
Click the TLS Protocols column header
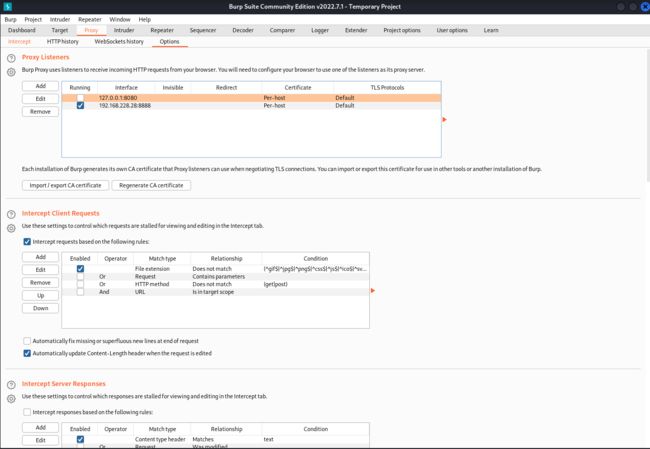387,87
